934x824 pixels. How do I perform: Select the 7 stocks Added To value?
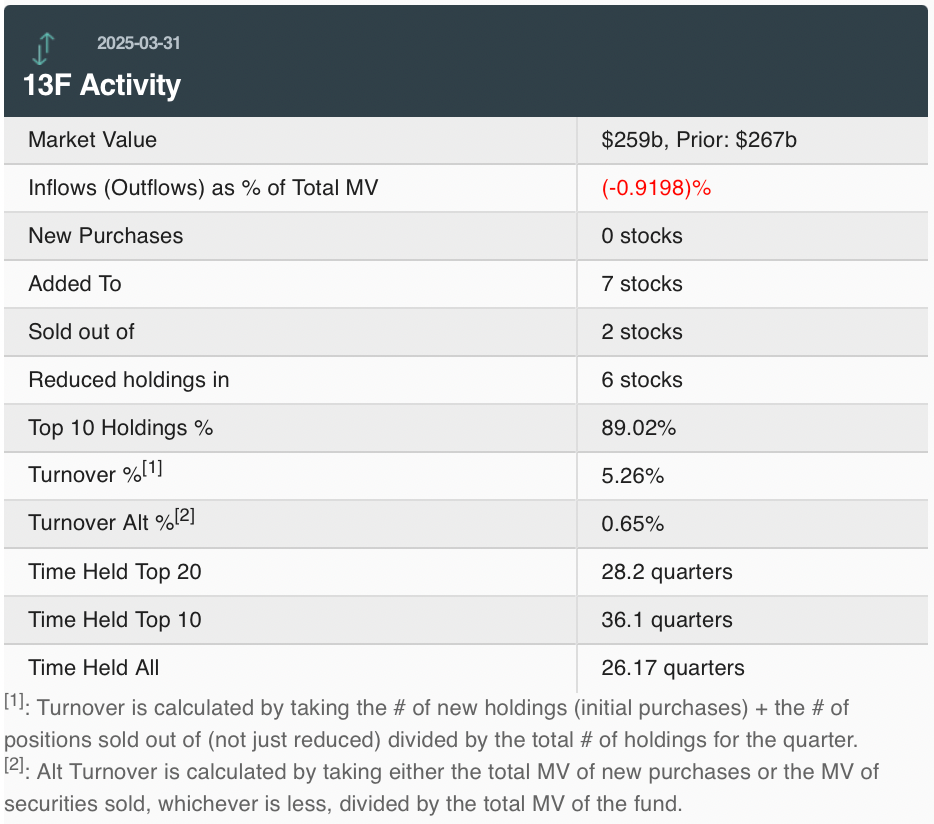(x=641, y=284)
